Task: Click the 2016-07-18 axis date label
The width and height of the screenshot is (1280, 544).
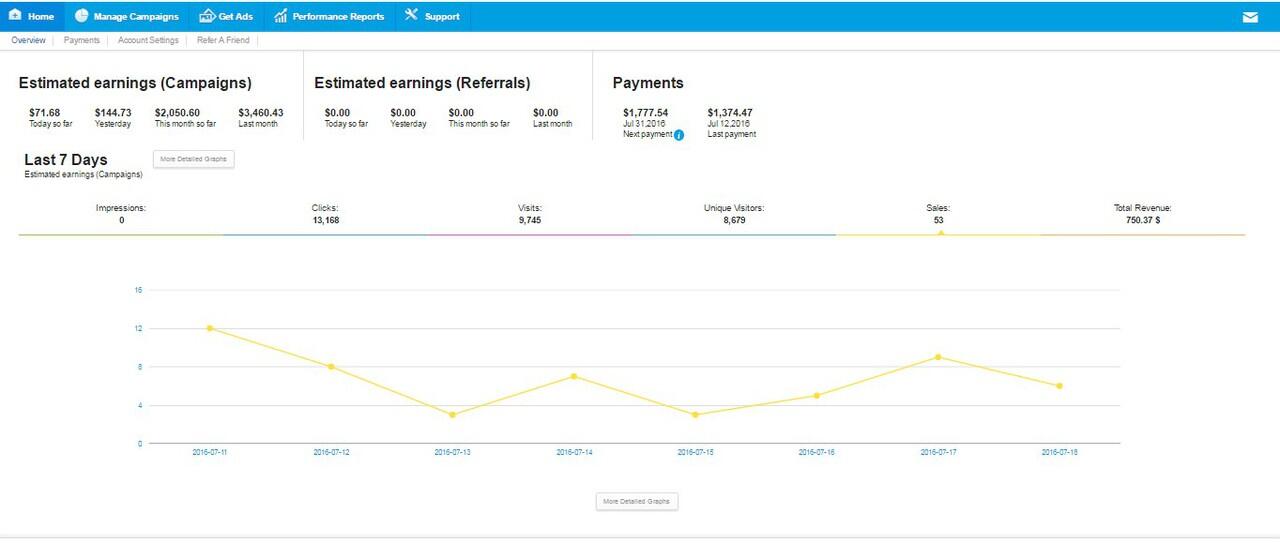Action: click(1060, 453)
